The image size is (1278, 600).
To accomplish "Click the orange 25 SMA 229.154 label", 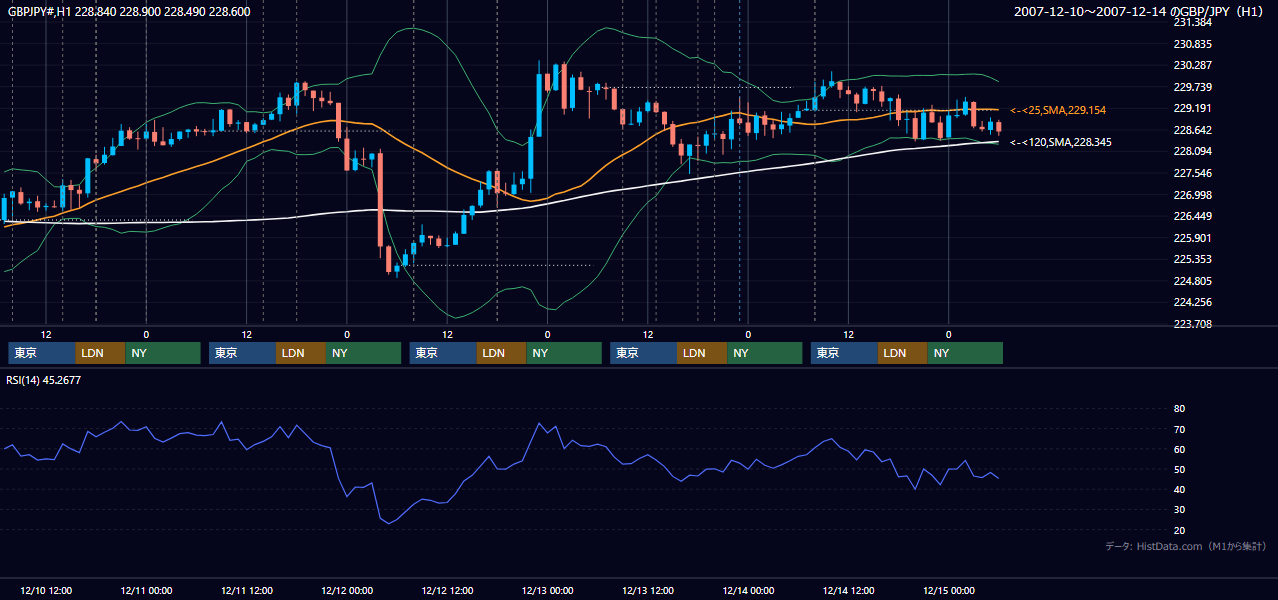I will click(x=1058, y=110).
